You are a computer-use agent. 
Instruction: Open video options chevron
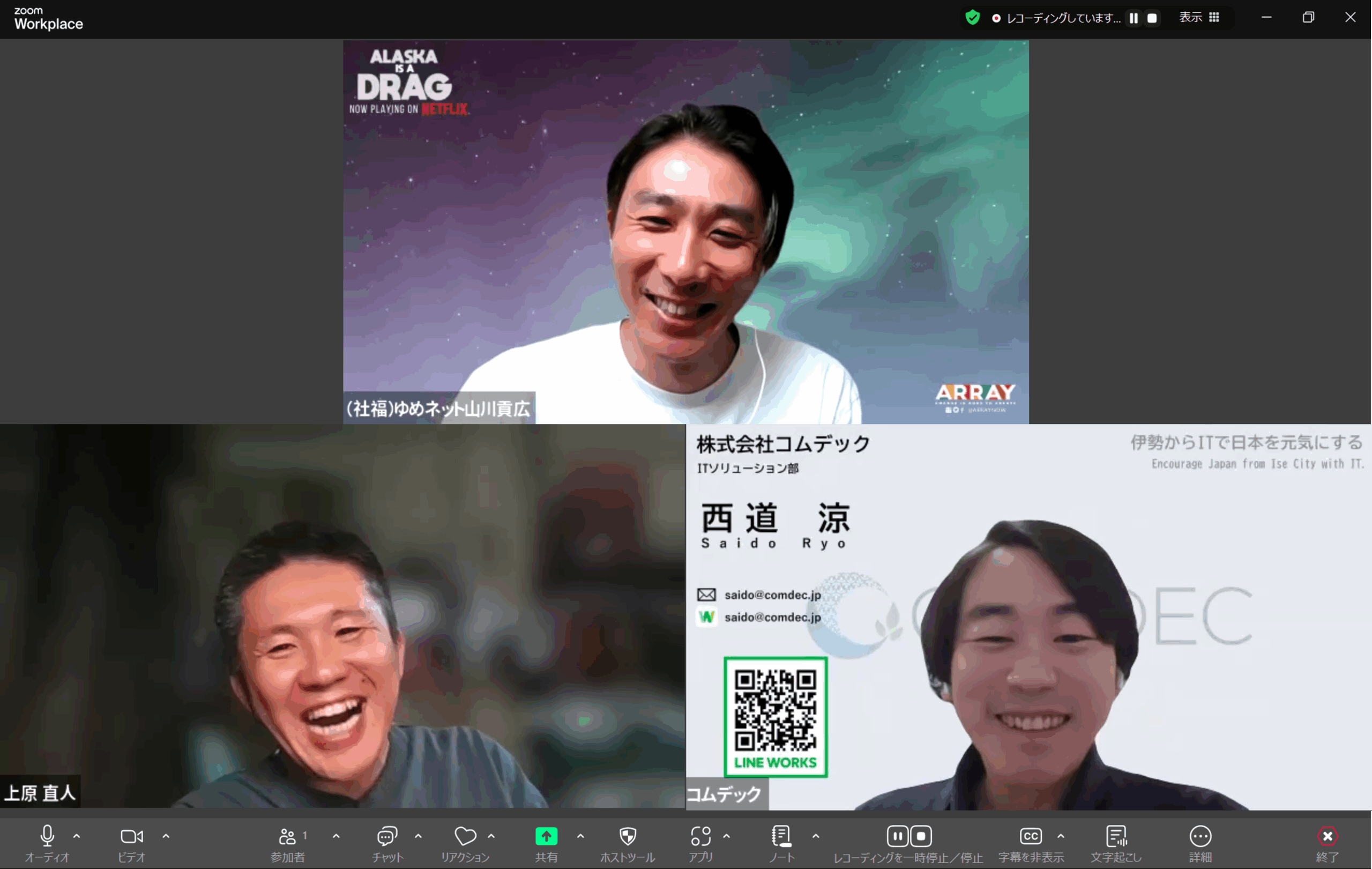166,836
